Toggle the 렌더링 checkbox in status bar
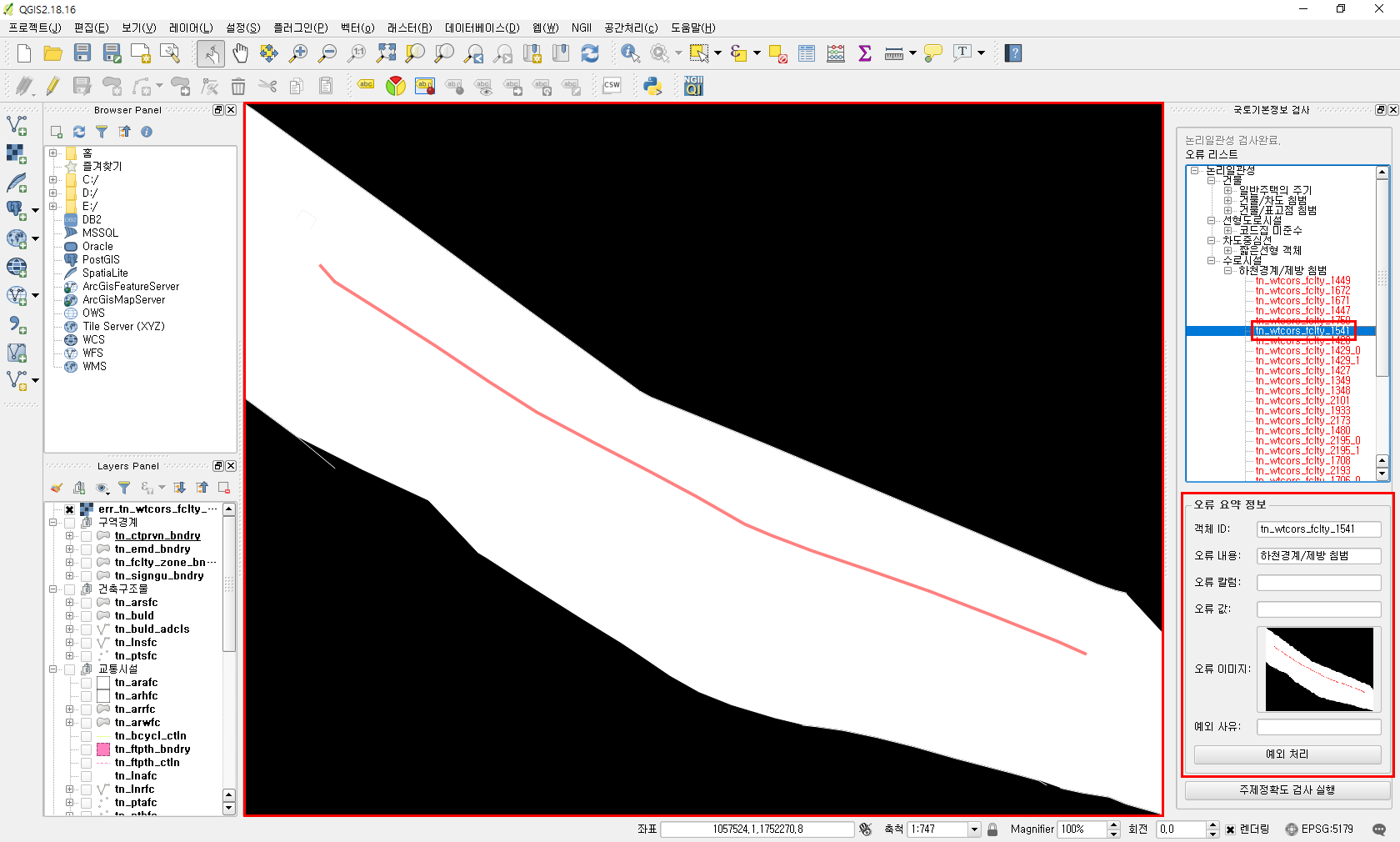The image size is (1400, 842). [1230, 829]
